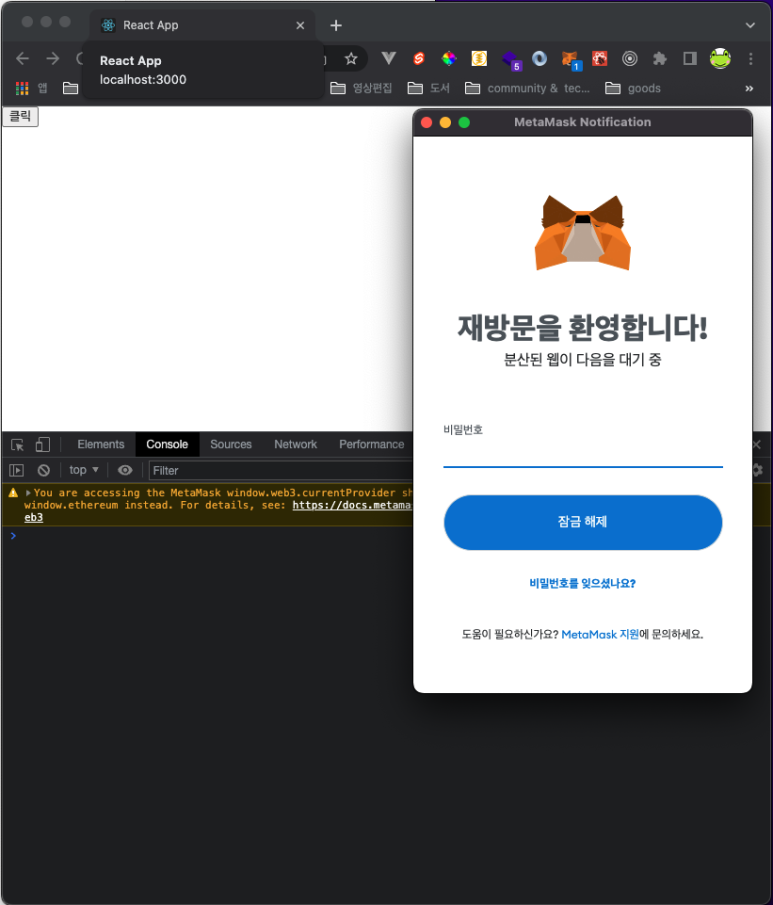Close the MetaMask Notification window
Viewport: 773px width, 905px height.
coord(427,122)
